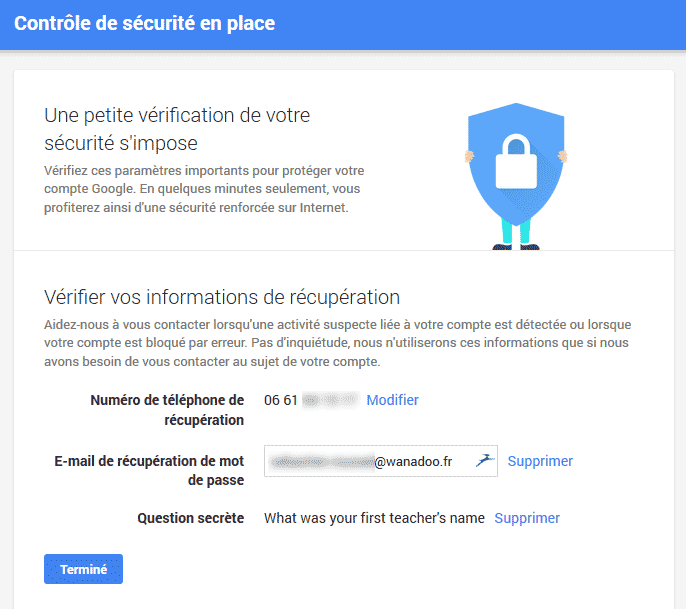
Task: Click the white padlock on the shield
Action: [516, 162]
